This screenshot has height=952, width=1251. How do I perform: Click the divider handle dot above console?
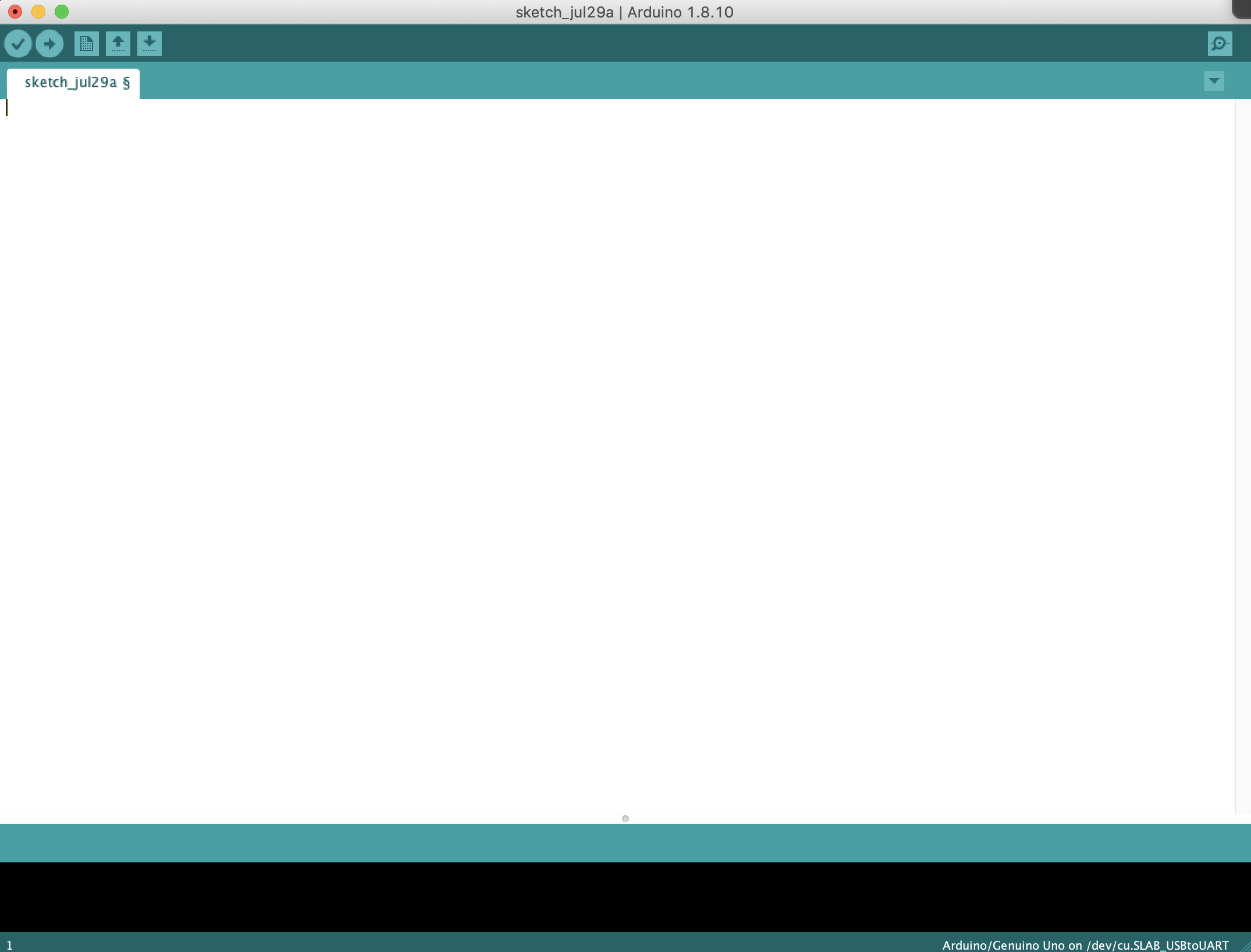click(625, 819)
